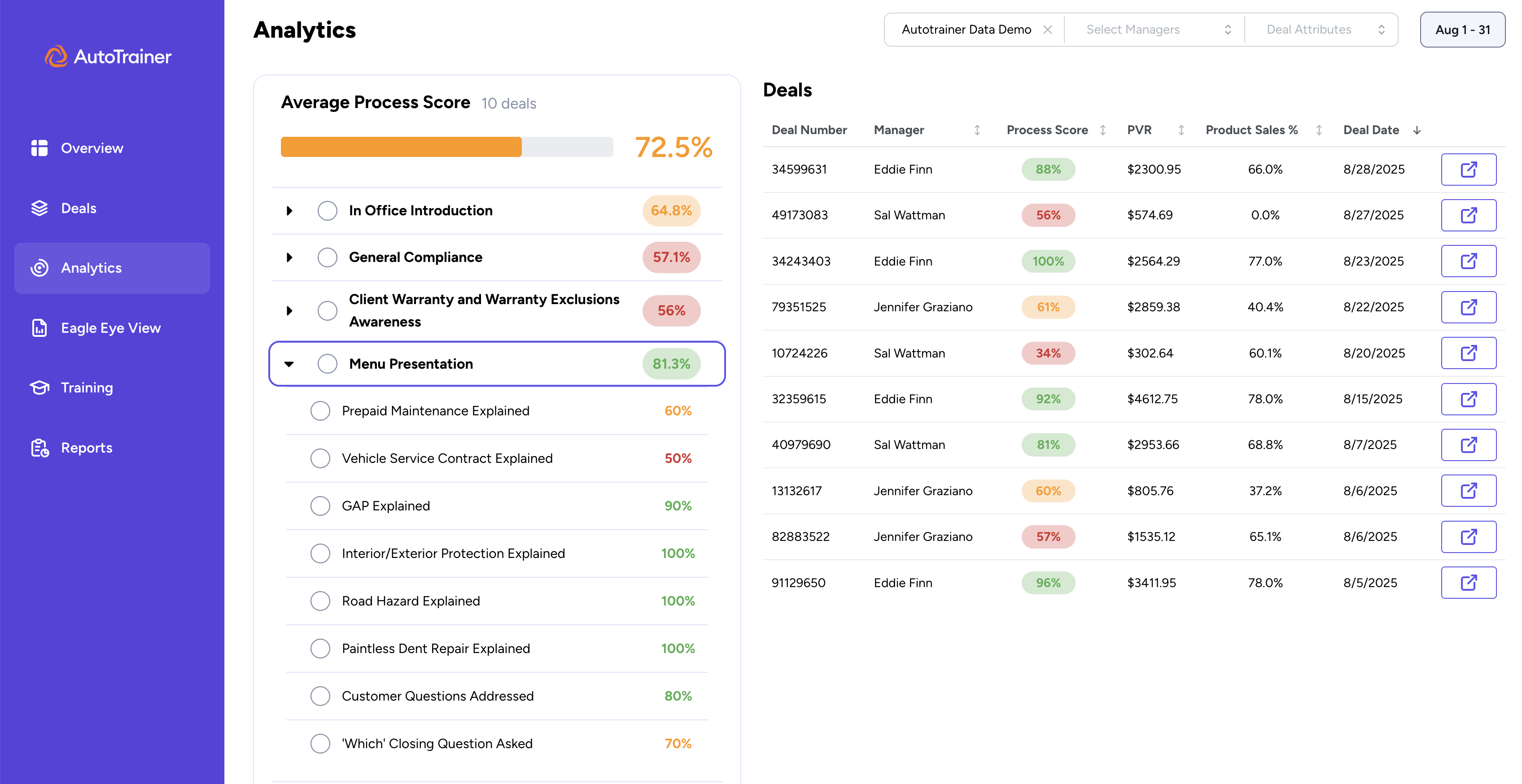Click the 88% process score badge

click(1048, 170)
